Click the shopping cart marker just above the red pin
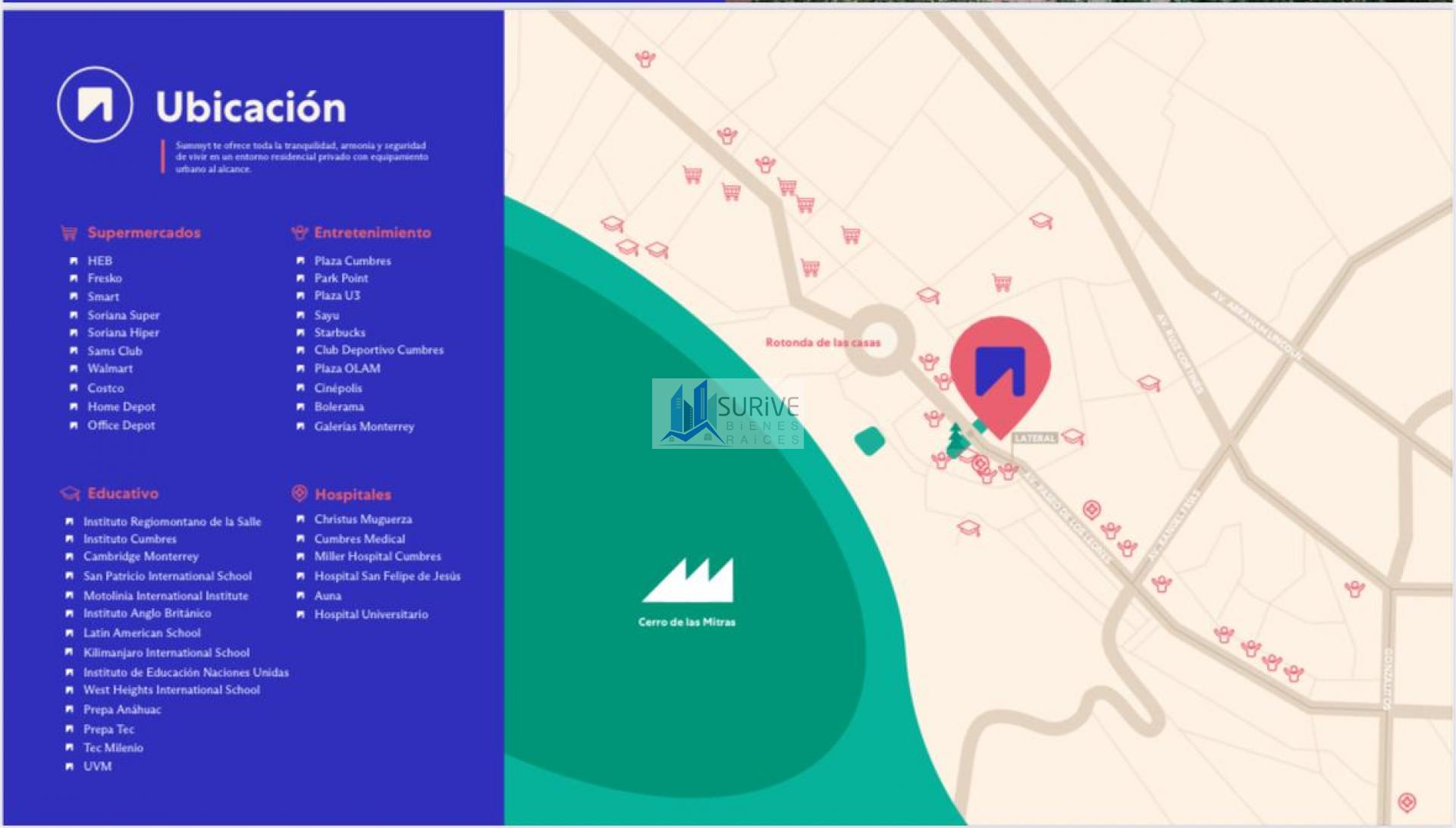This screenshot has width=1456, height=828. coord(1002,283)
